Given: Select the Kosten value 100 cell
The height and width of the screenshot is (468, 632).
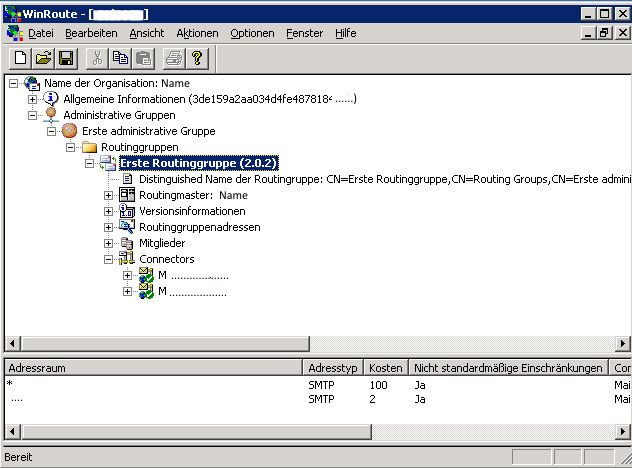Looking at the screenshot, I should click(378, 385).
